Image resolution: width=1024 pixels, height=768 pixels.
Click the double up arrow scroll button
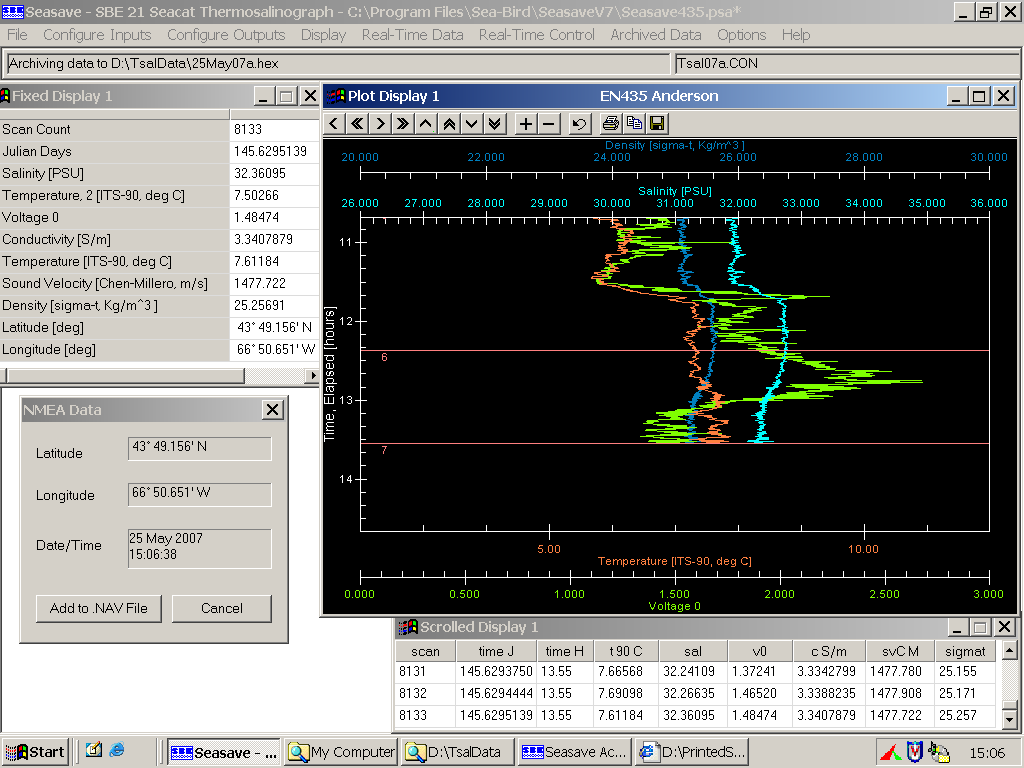tap(449, 124)
